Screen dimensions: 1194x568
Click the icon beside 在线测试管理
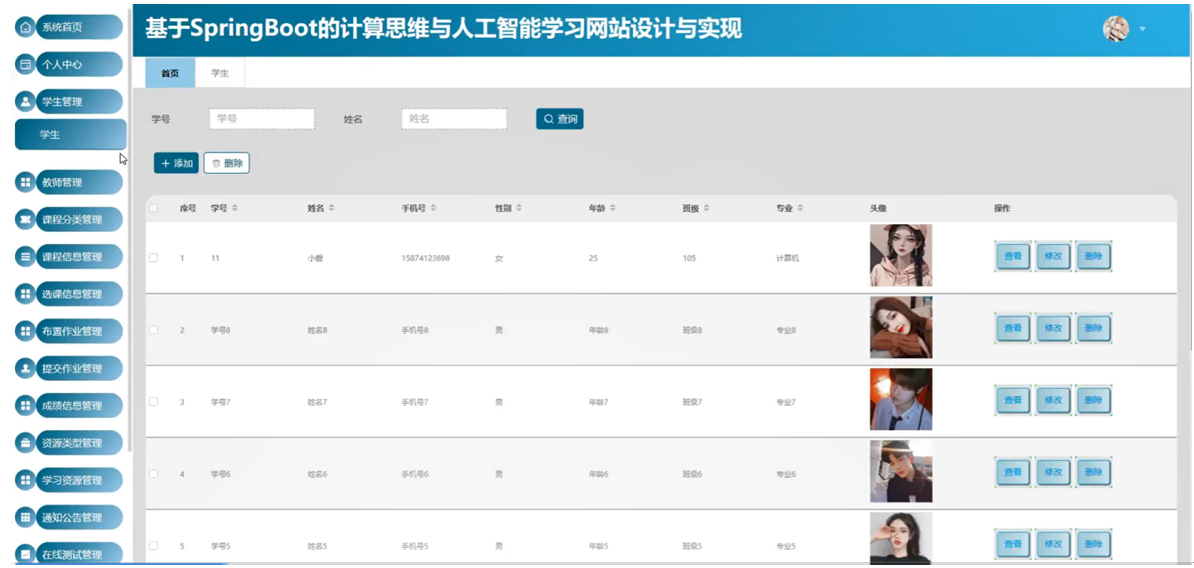[25, 554]
